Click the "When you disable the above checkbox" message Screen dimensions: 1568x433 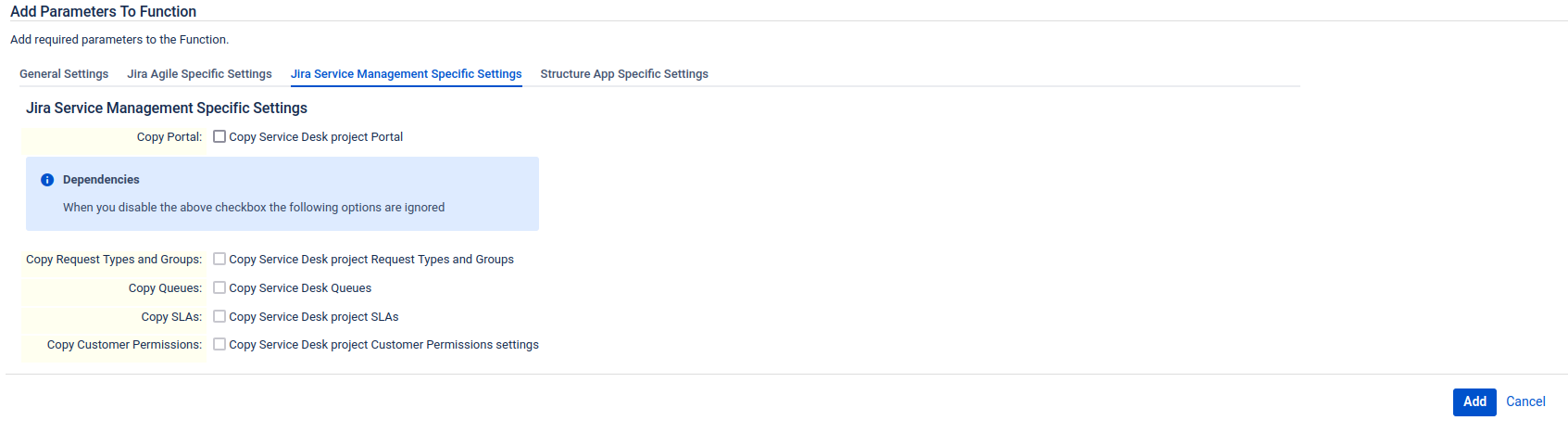point(254,208)
